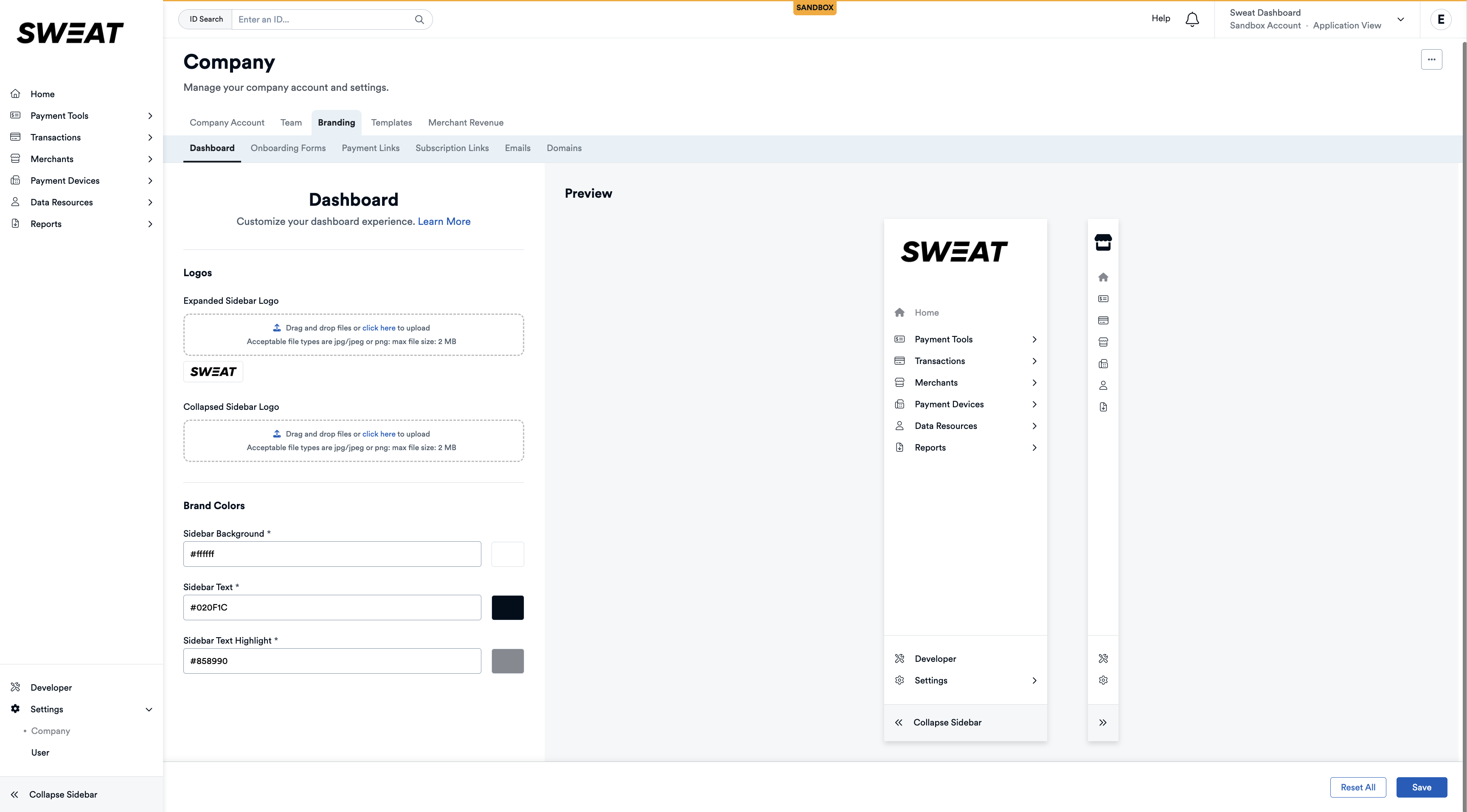Click the expand arrows in collapsed preview
Screen dimensions: 1467x812
click(x=1102, y=722)
